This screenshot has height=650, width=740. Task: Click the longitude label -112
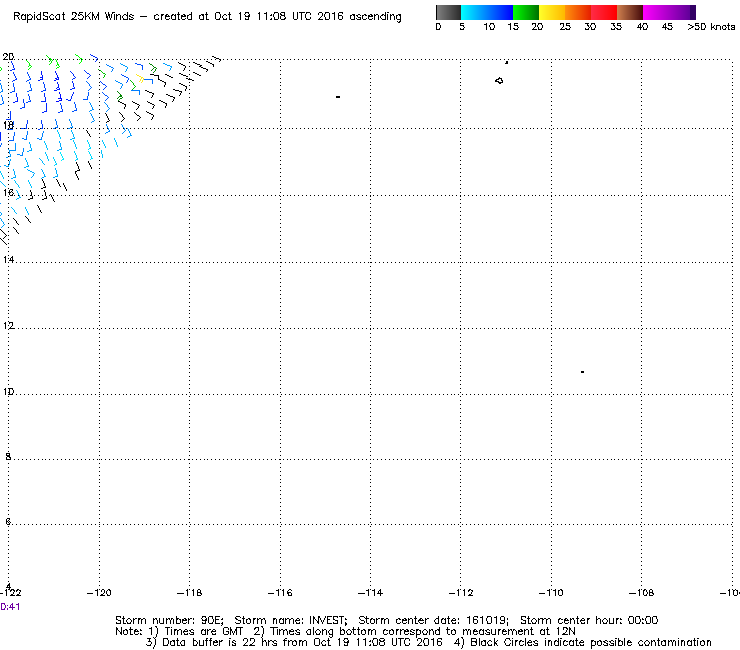pos(461,592)
